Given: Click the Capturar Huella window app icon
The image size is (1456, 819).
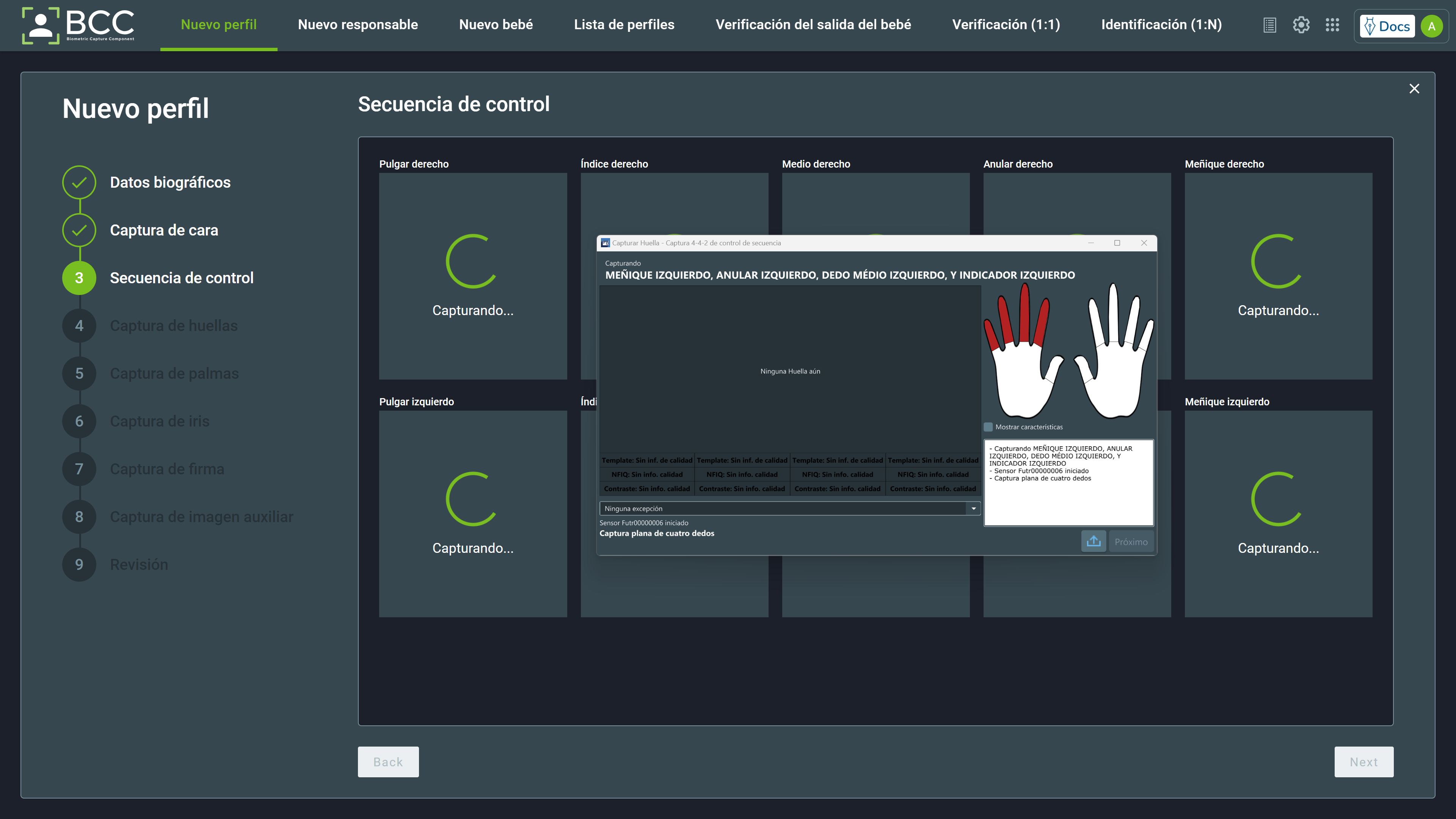Looking at the screenshot, I should (606, 243).
